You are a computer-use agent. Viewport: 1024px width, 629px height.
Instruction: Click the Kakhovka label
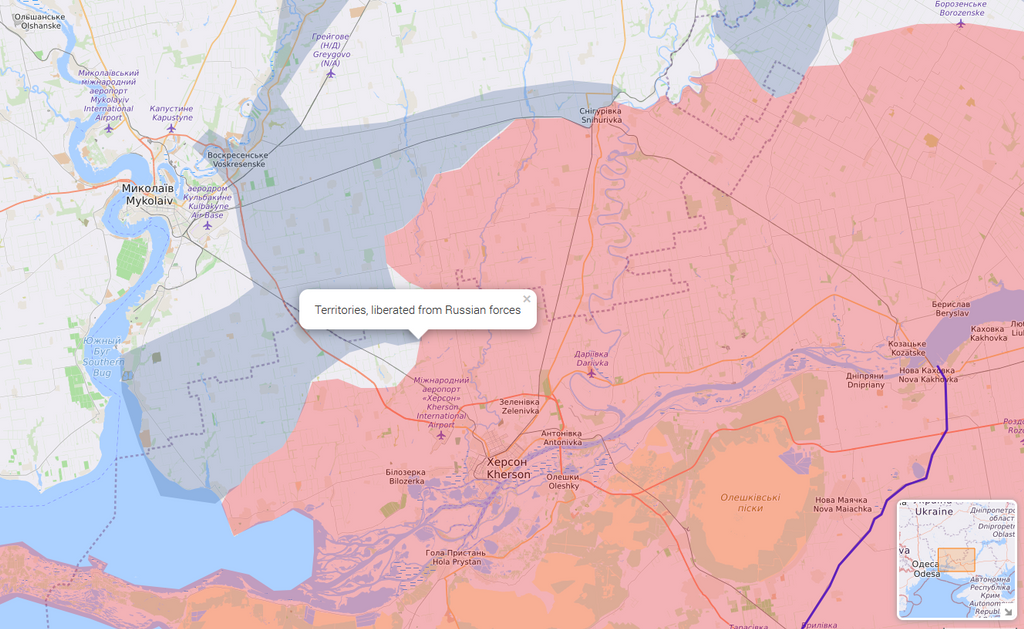(988, 333)
